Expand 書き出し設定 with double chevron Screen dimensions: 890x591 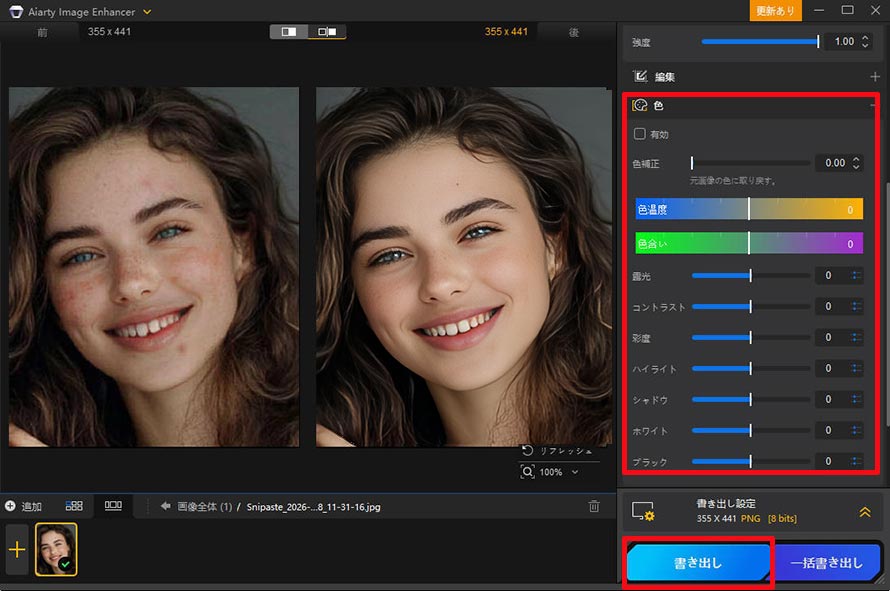864,512
